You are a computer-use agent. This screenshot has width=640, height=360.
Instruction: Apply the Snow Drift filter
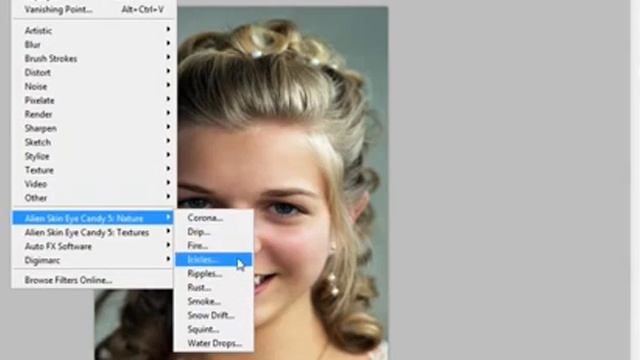tap(213, 315)
